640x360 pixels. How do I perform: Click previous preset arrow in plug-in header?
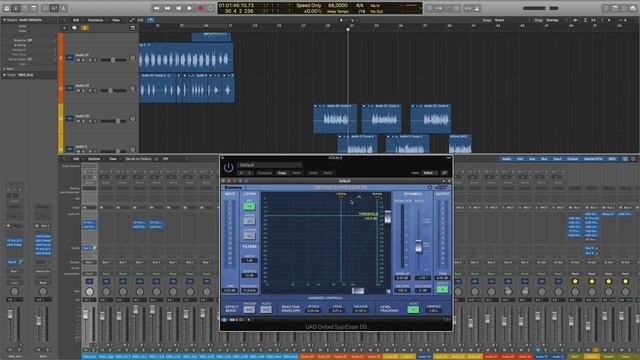tap(242, 173)
